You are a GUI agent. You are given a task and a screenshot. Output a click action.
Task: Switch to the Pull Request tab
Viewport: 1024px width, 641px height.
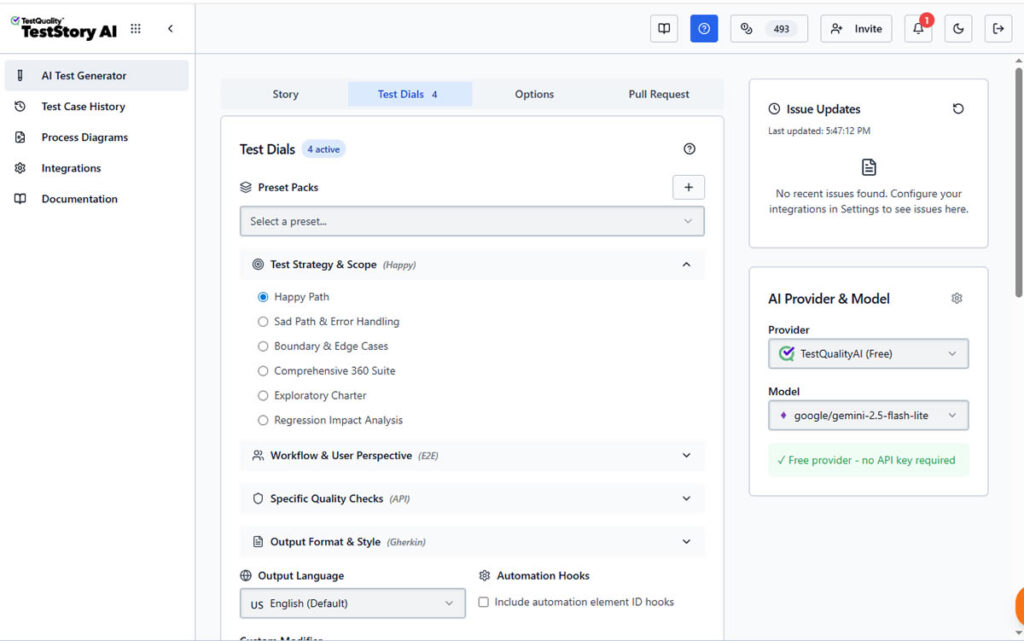pos(658,94)
